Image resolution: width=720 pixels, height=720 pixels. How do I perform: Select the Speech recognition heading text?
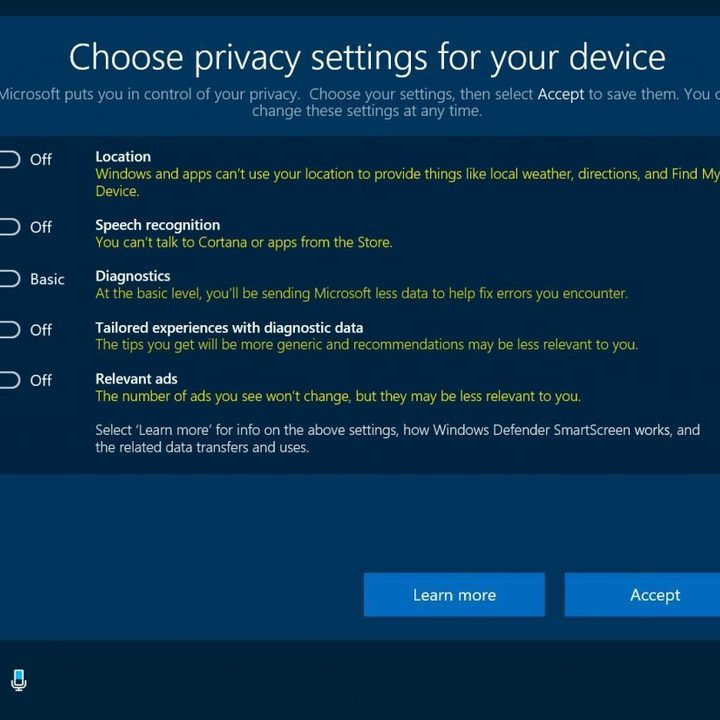coord(157,225)
